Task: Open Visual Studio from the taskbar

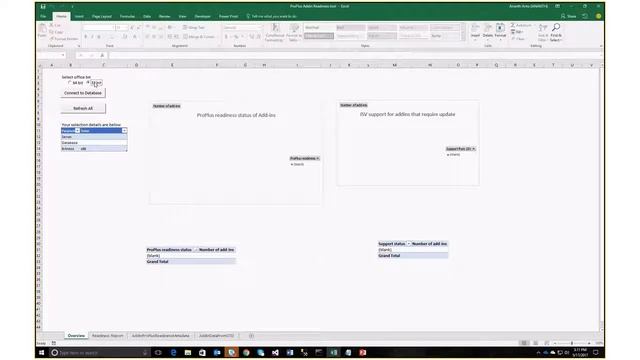Action: 275,352
